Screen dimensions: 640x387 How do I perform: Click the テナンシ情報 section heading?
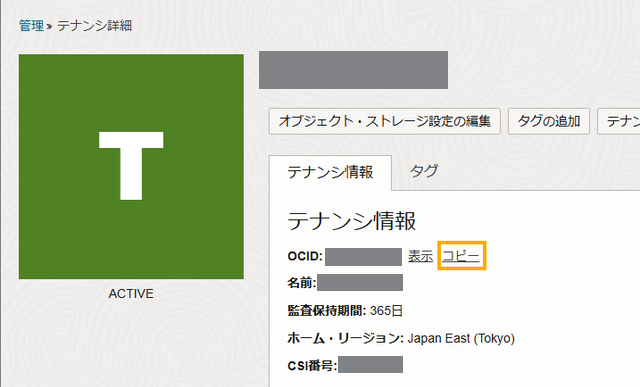[351, 221]
